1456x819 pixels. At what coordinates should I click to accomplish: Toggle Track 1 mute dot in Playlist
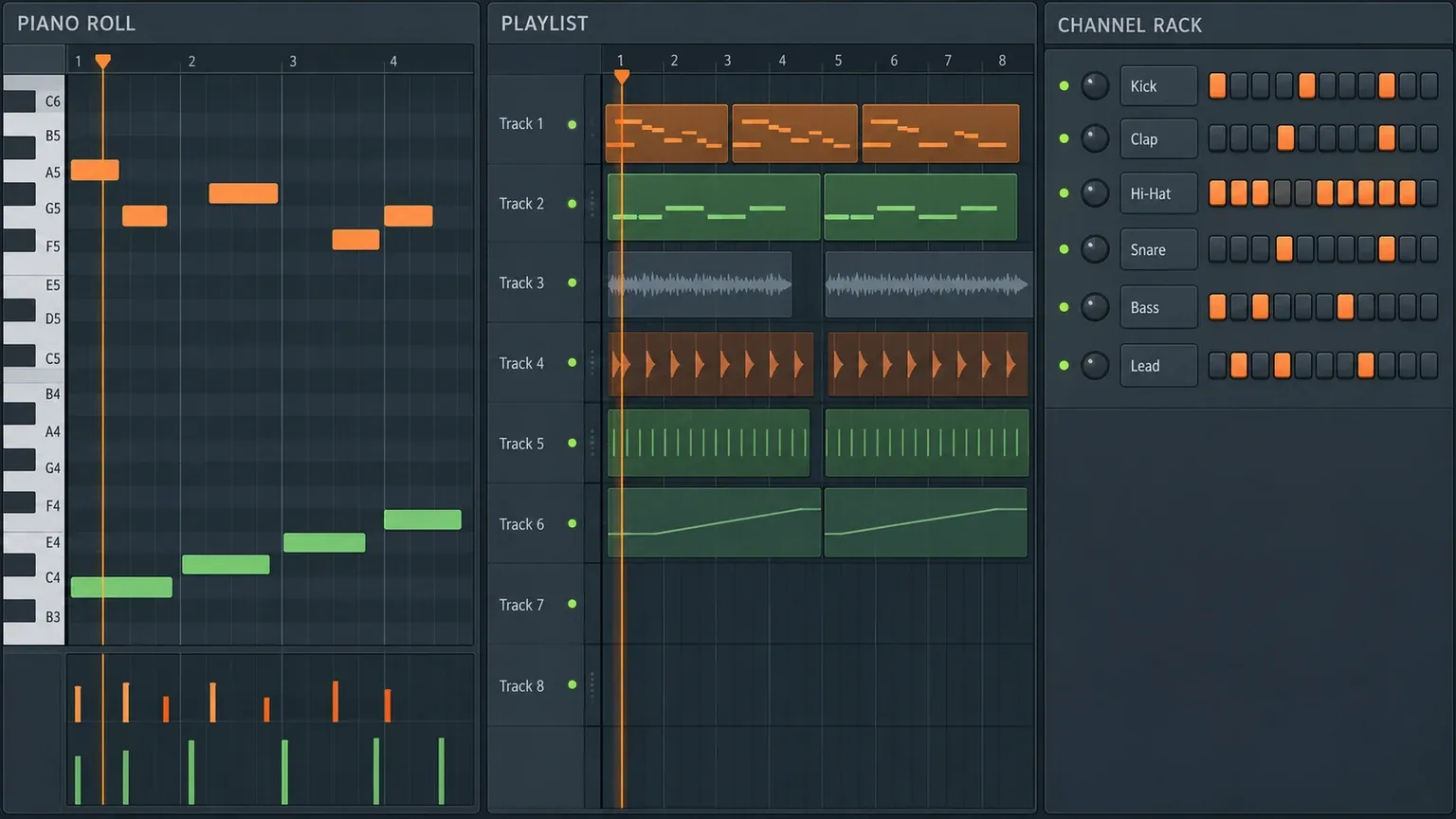pos(572,124)
